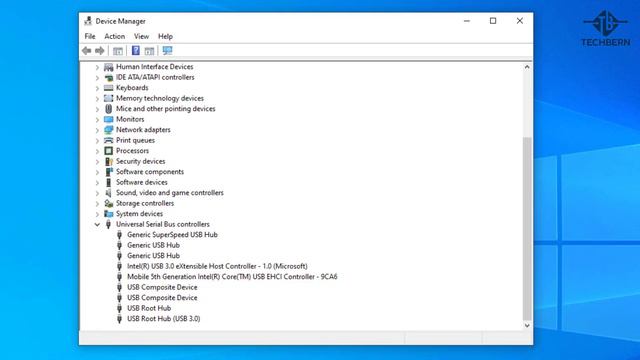Select the Software devices label
Viewport: 640px width, 360px height.
pos(142,182)
